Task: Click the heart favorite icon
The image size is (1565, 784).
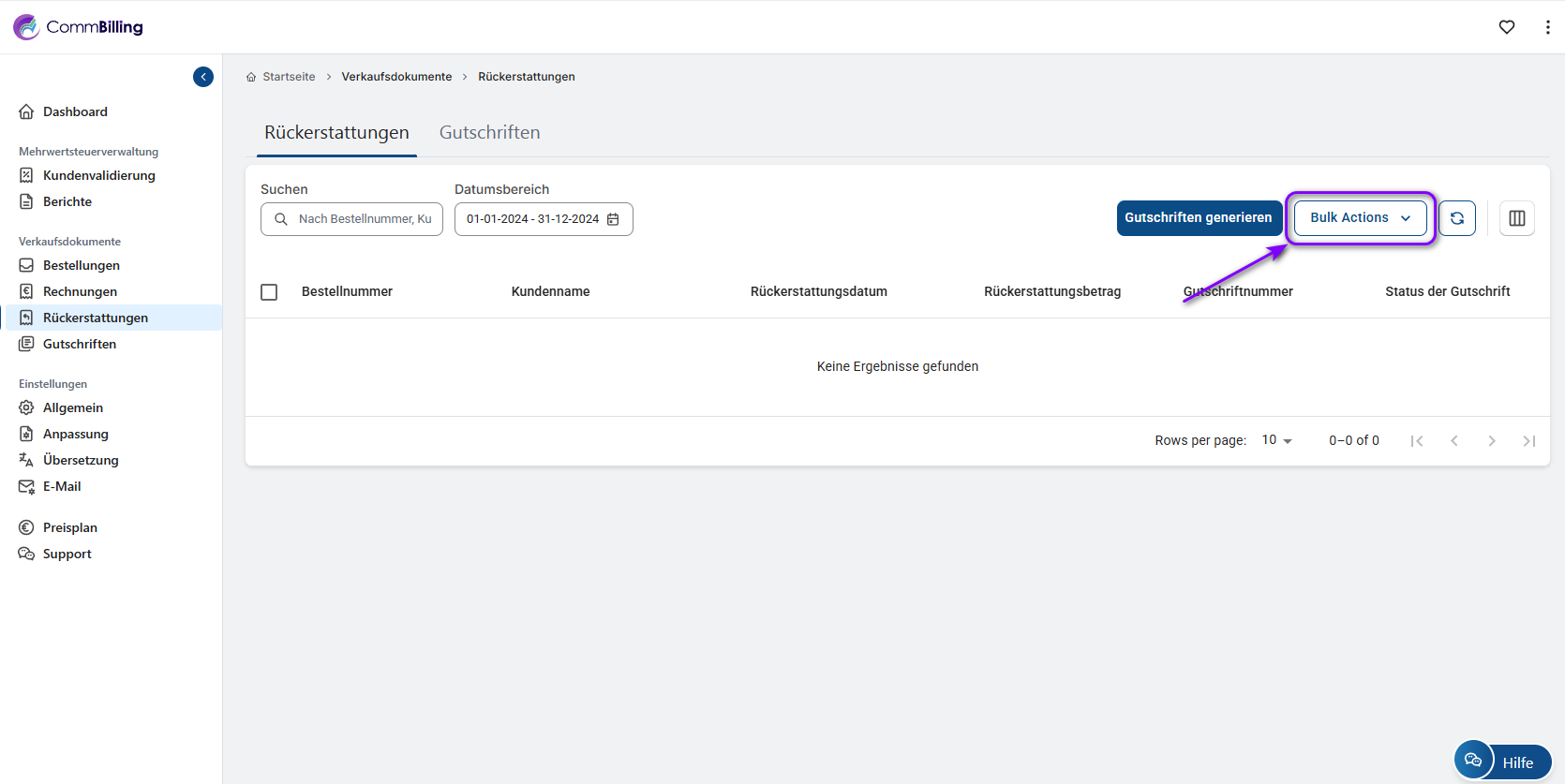Action: tap(1507, 27)
